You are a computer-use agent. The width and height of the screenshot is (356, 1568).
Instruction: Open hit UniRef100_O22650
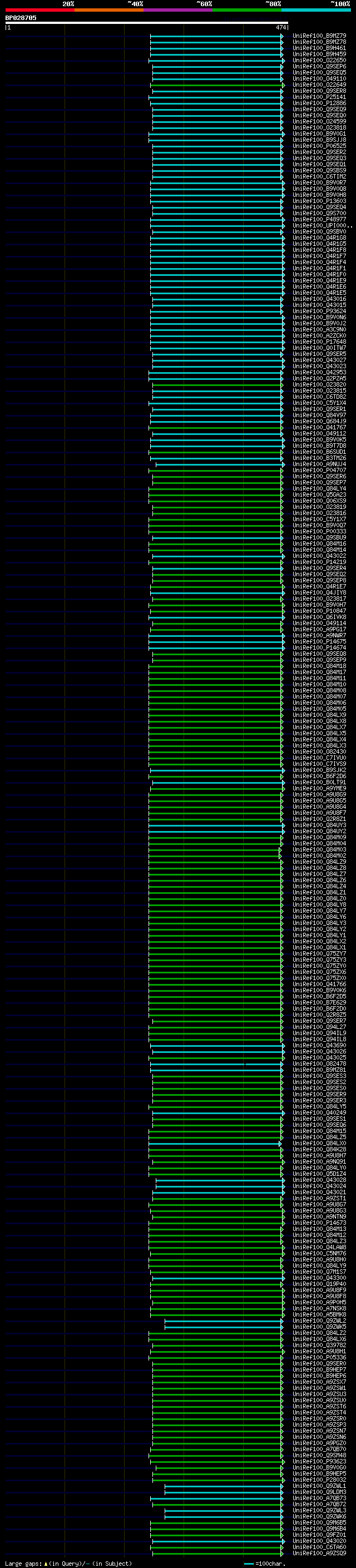click(x=319, y=60)
